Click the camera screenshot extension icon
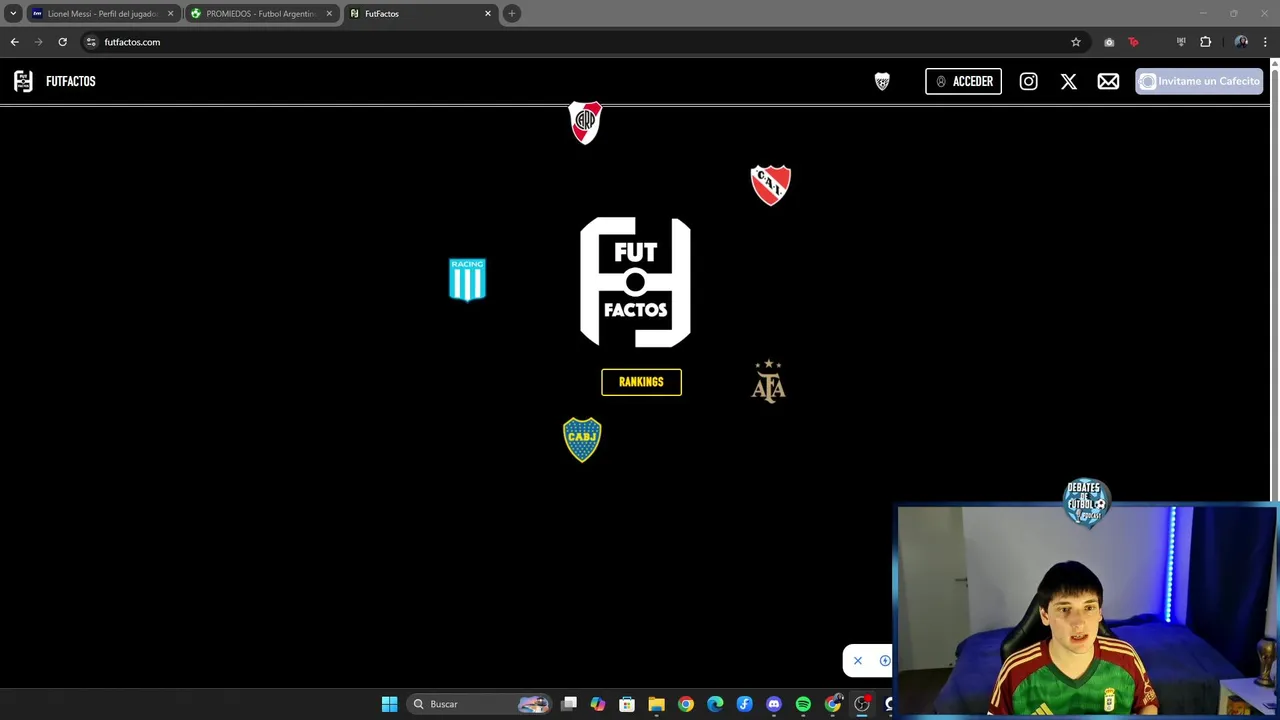1280x720 pixels. (x=1109, y=42)
